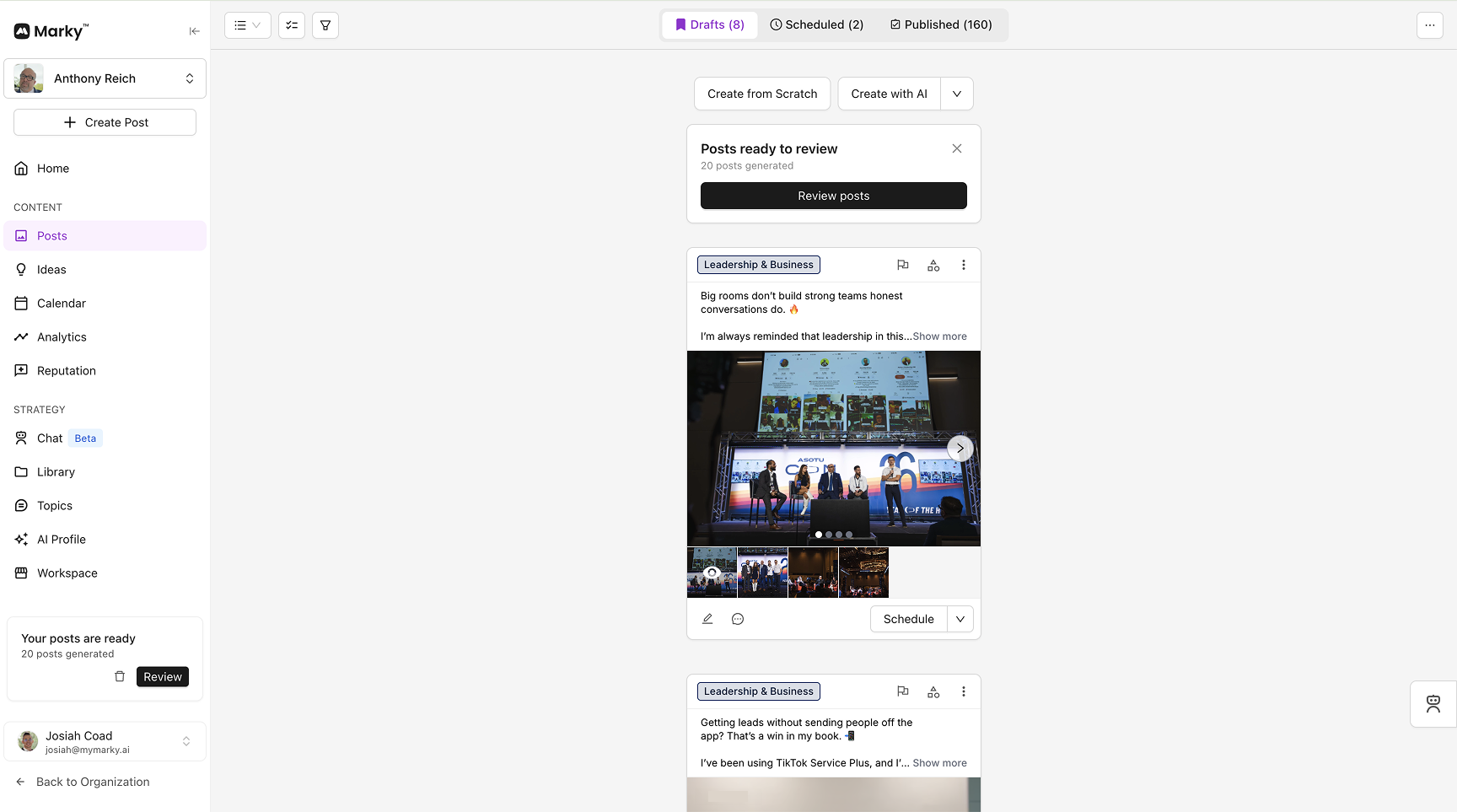Advance the carousel with the next arrow

(960, 449)
